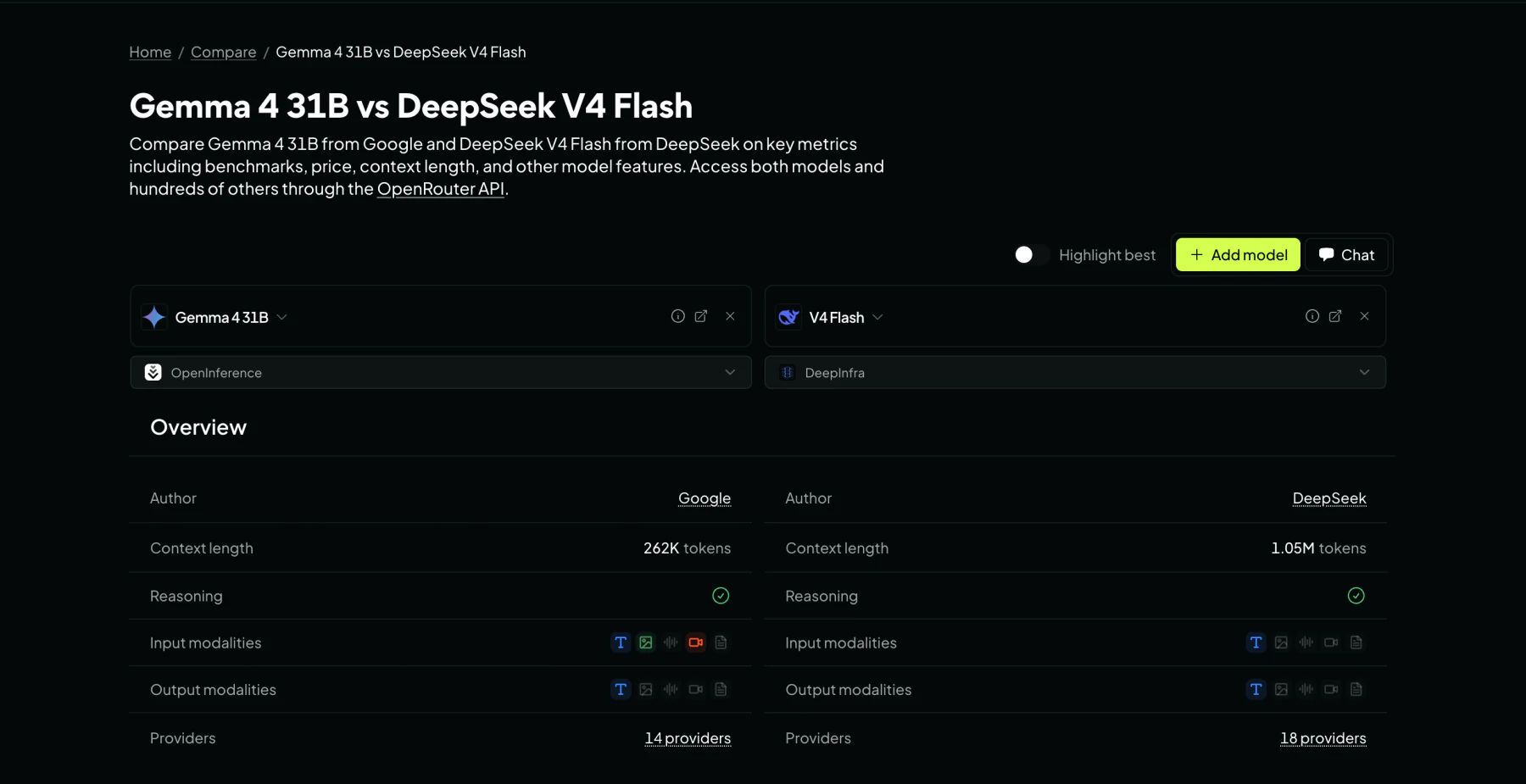Open the DeepInfra provider dropdown
Image resolution: width=1526 pixels, height=784 pixels.
point(1075,373)
